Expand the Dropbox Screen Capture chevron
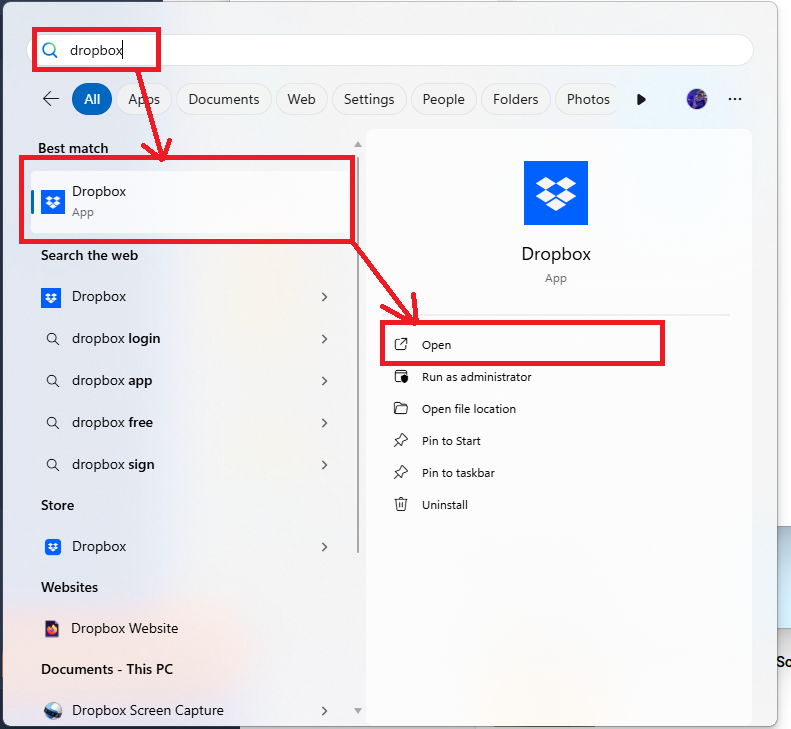This screenshot has width=791, height=729. click(325, 711)
